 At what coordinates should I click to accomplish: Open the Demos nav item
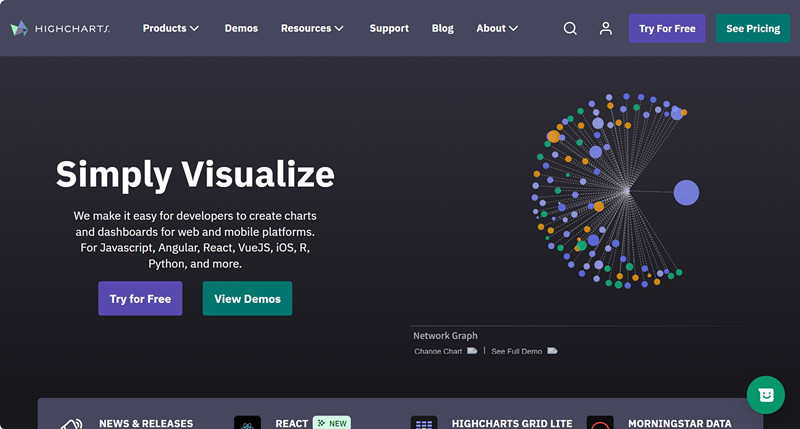(x=241, y=29)
